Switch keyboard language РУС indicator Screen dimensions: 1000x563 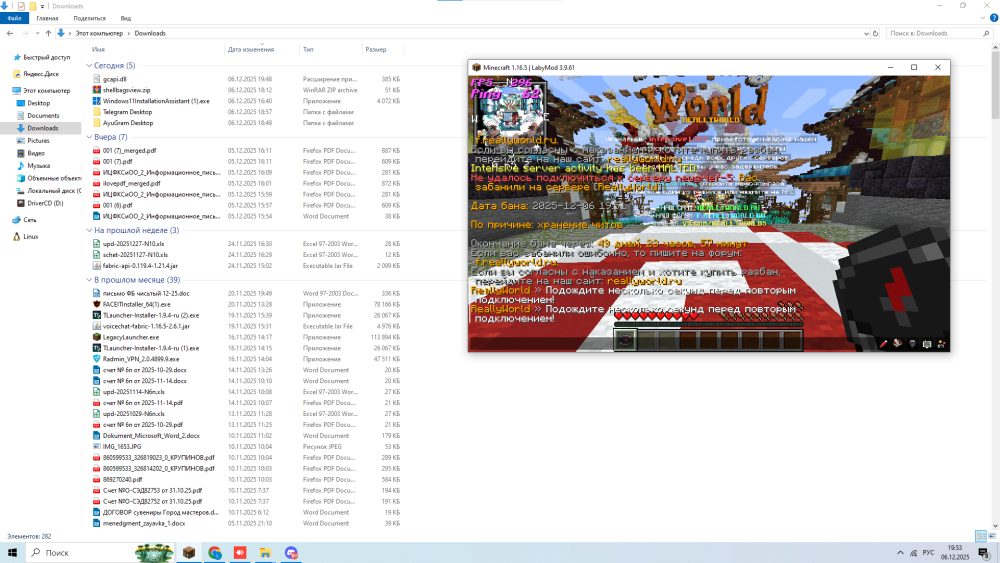click(x=929, y=553)
